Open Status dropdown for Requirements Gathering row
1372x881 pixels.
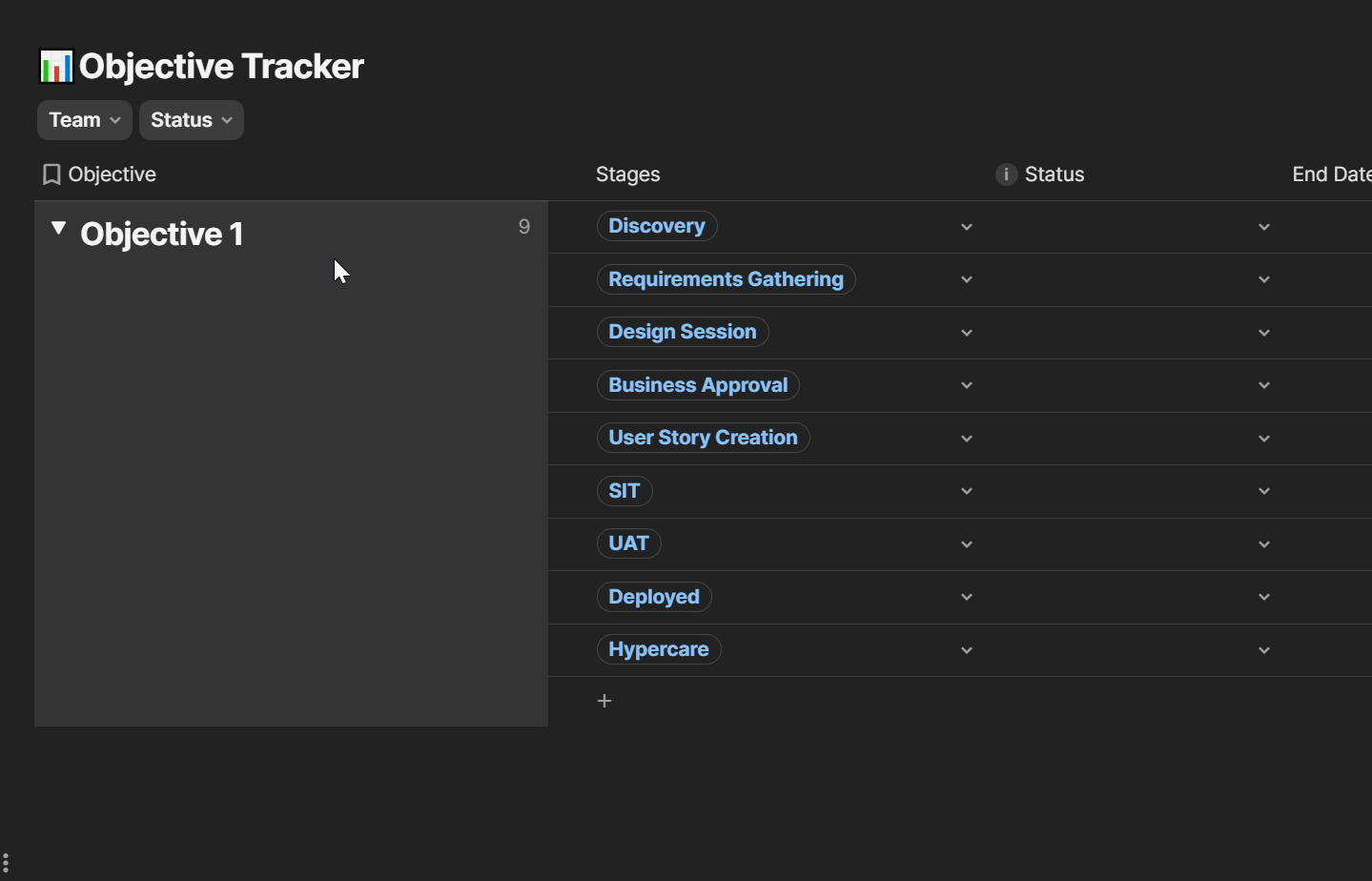(1263, 279)
